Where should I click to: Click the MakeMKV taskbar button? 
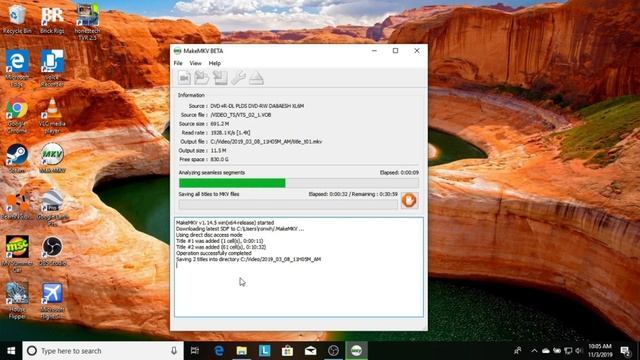(356, 351)
